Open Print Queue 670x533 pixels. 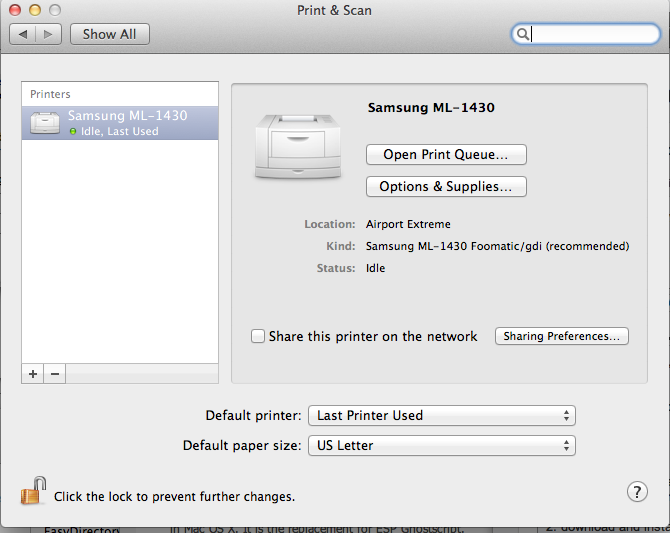coord(446,154)
